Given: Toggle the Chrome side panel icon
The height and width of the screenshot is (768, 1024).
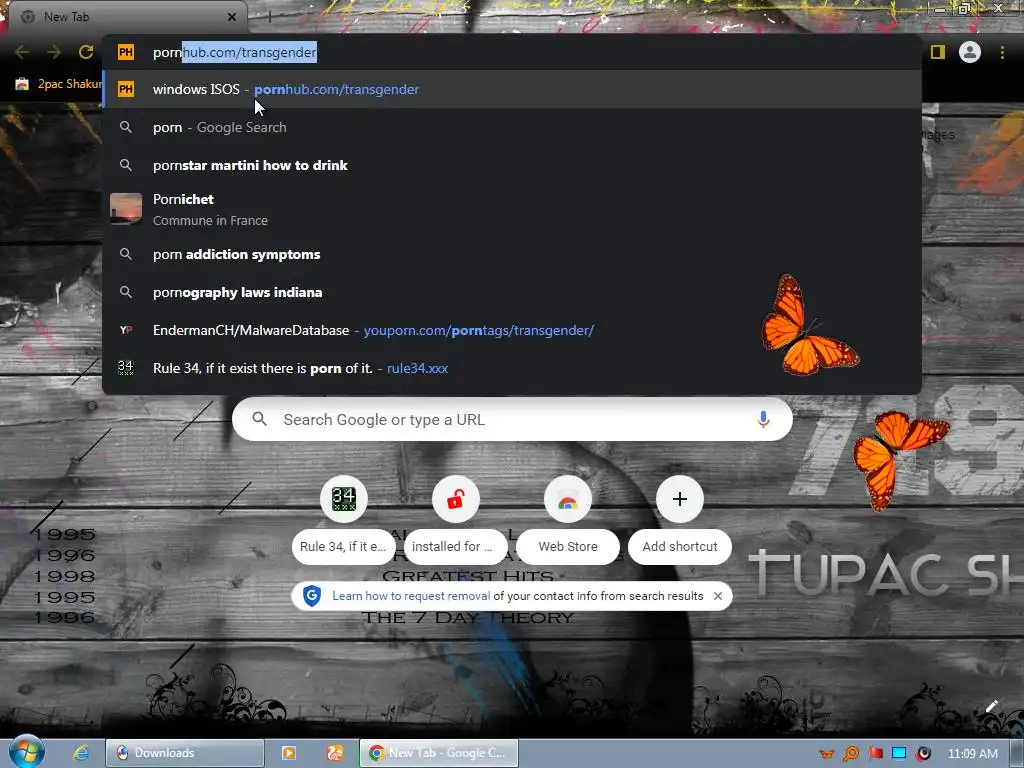Looking at the screenshot, I should point(938,52).
